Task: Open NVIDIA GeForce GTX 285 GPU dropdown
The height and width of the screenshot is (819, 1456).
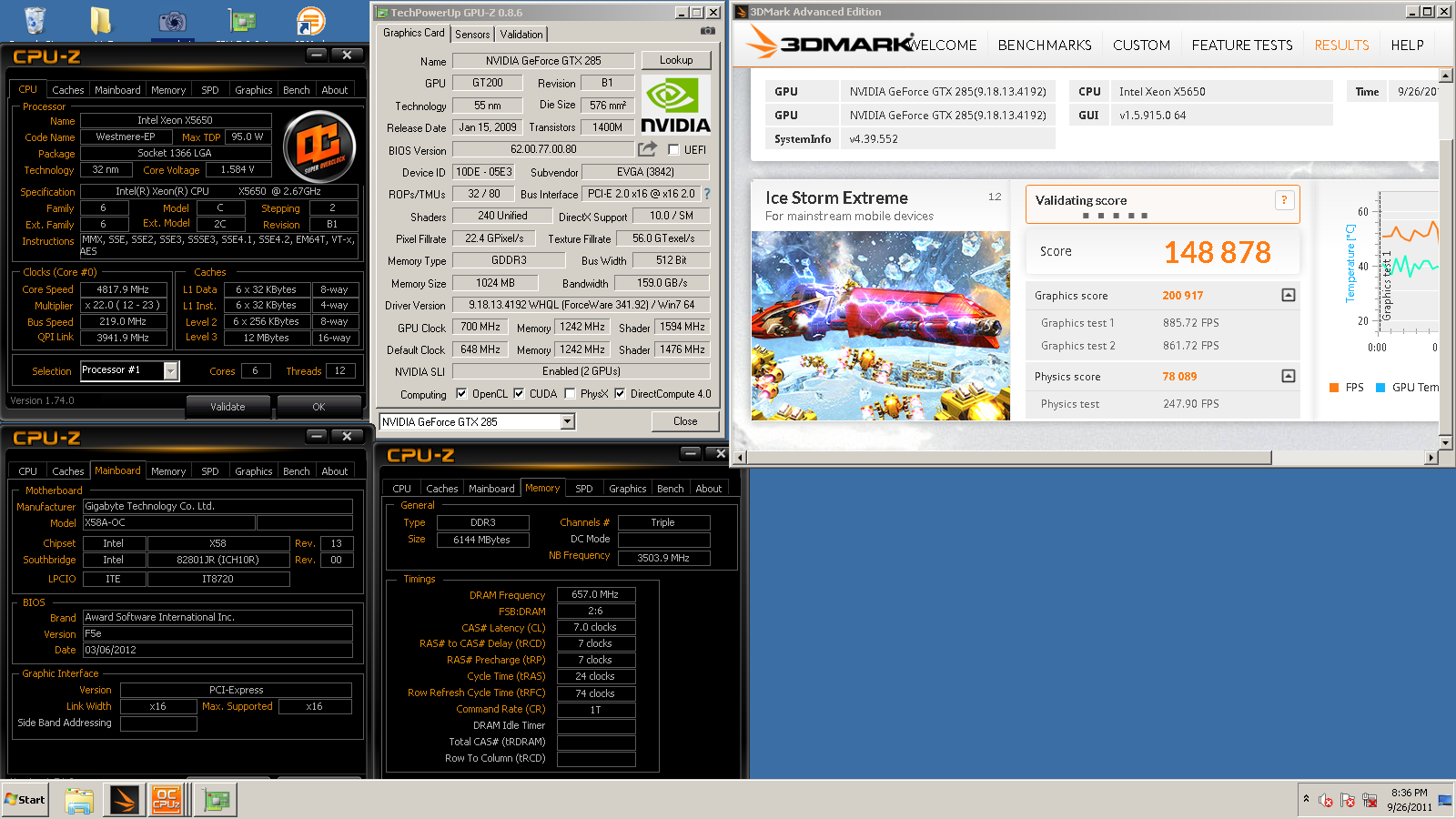Action: point(567,421)
